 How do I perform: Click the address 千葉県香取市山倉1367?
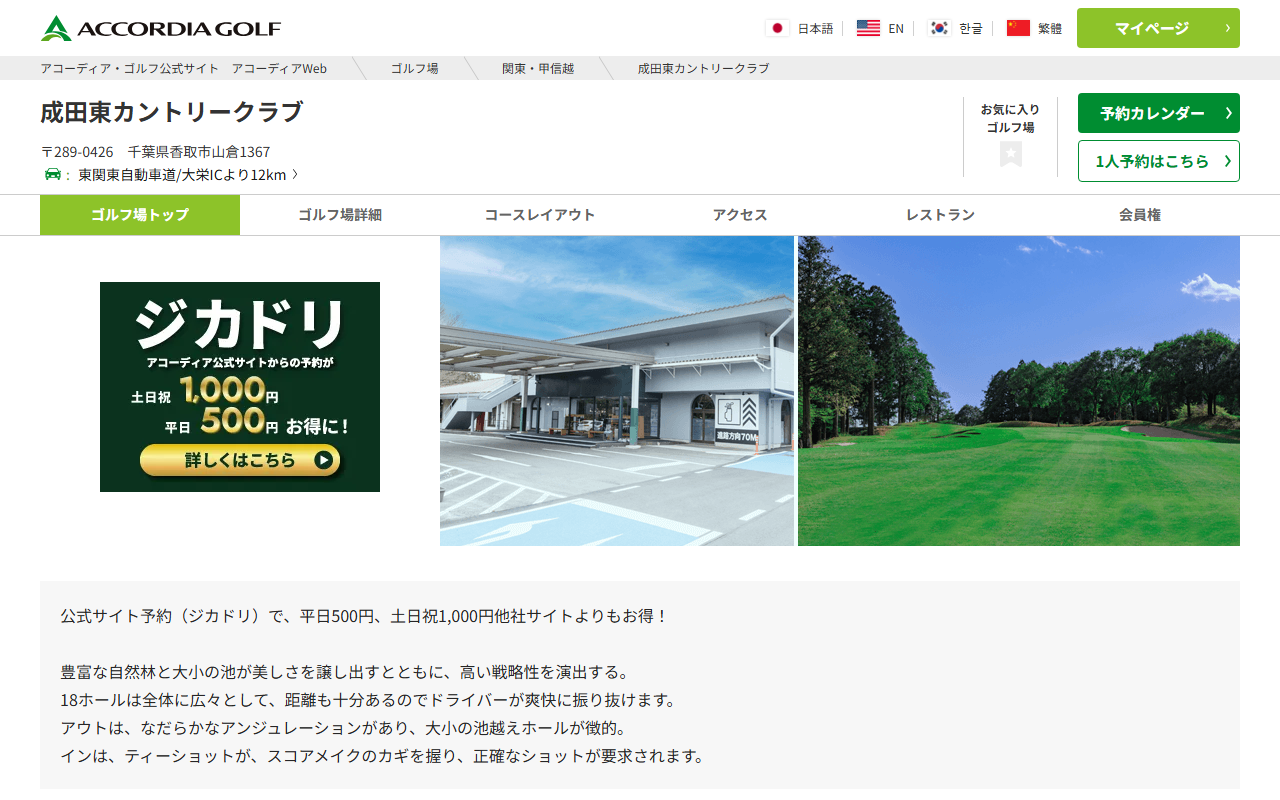[x=199, y=152]
